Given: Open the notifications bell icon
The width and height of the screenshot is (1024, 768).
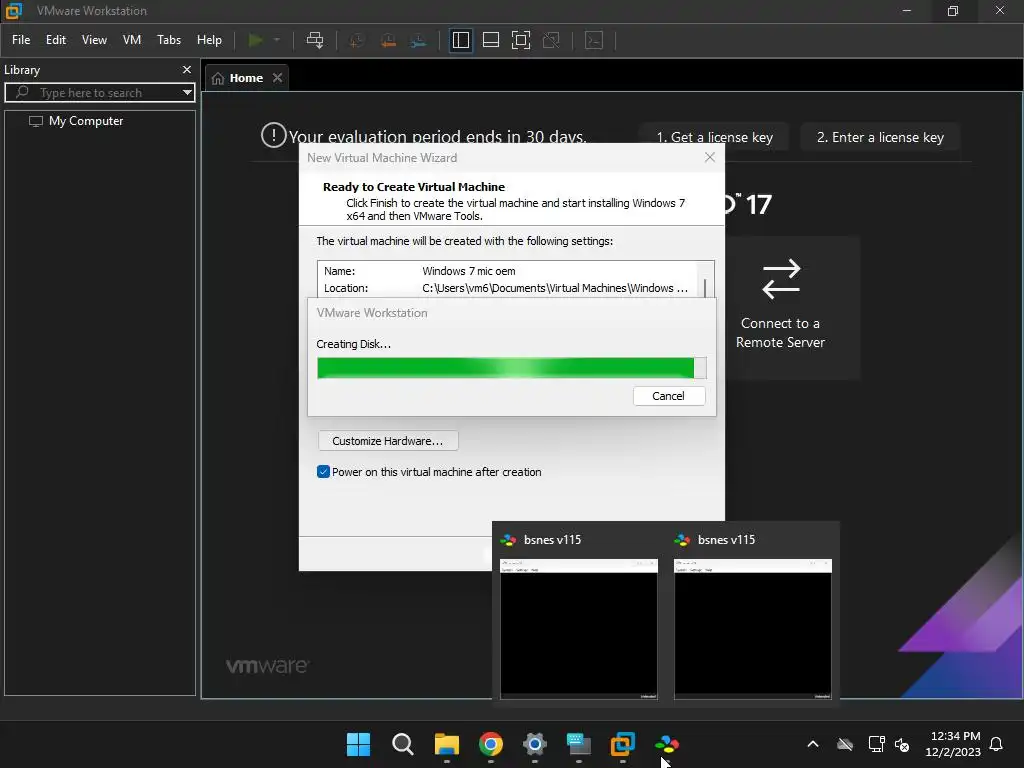Looking at the screenshot, I should pyautogui.click(x=996, y=744).
